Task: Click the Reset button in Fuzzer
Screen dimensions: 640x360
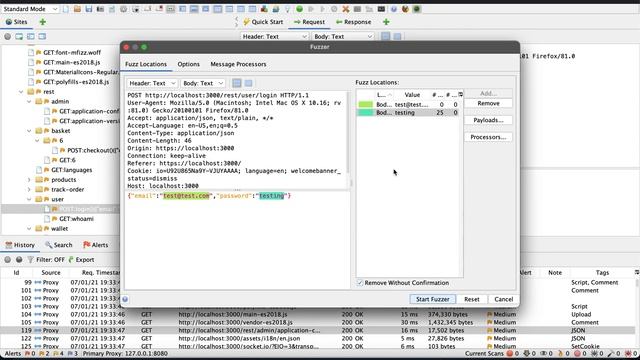Action: (x=472, y=299)
